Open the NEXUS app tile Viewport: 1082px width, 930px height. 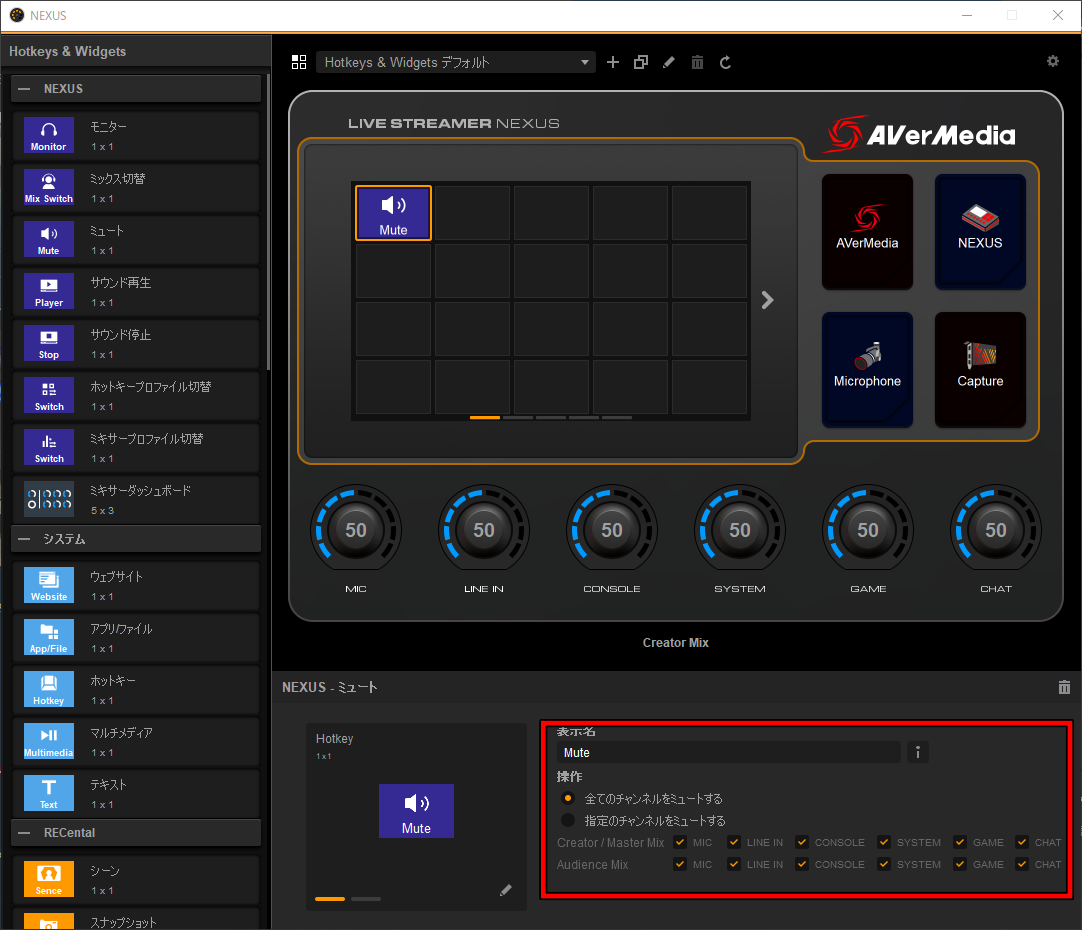click(x=980, y=232)
